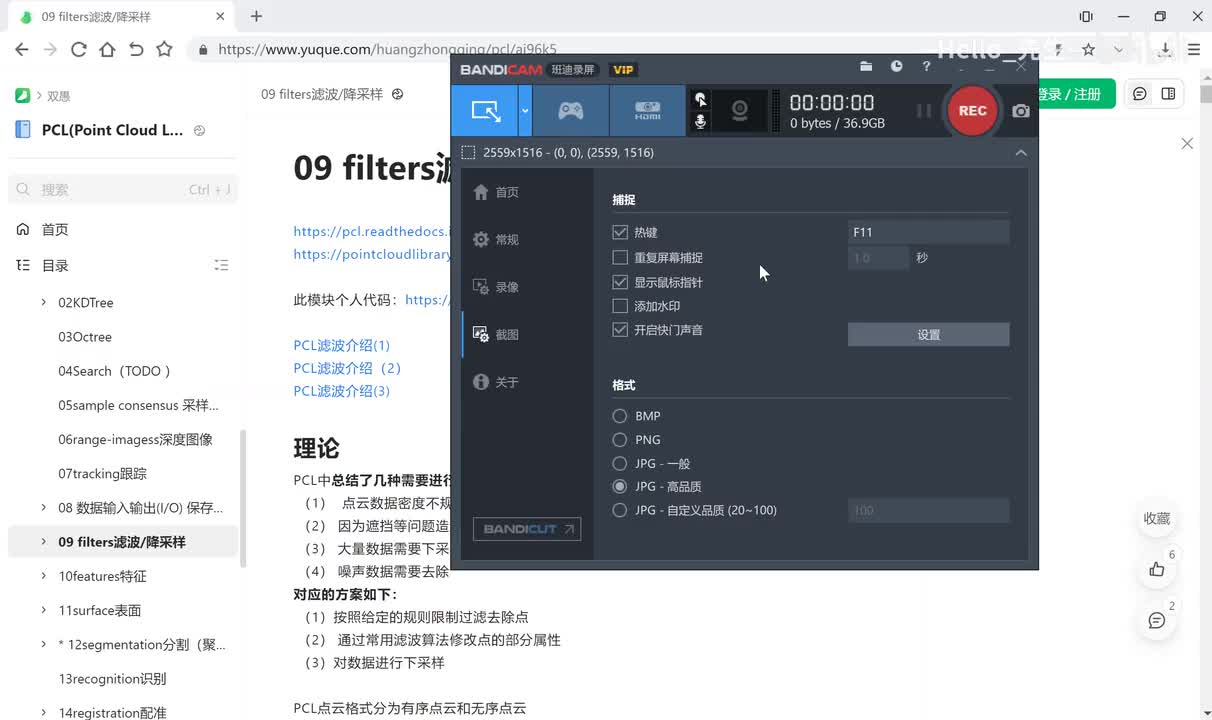This screenshot has height=720, width=1212.
Task: Click the BANDICUT button
Action: 529,529
